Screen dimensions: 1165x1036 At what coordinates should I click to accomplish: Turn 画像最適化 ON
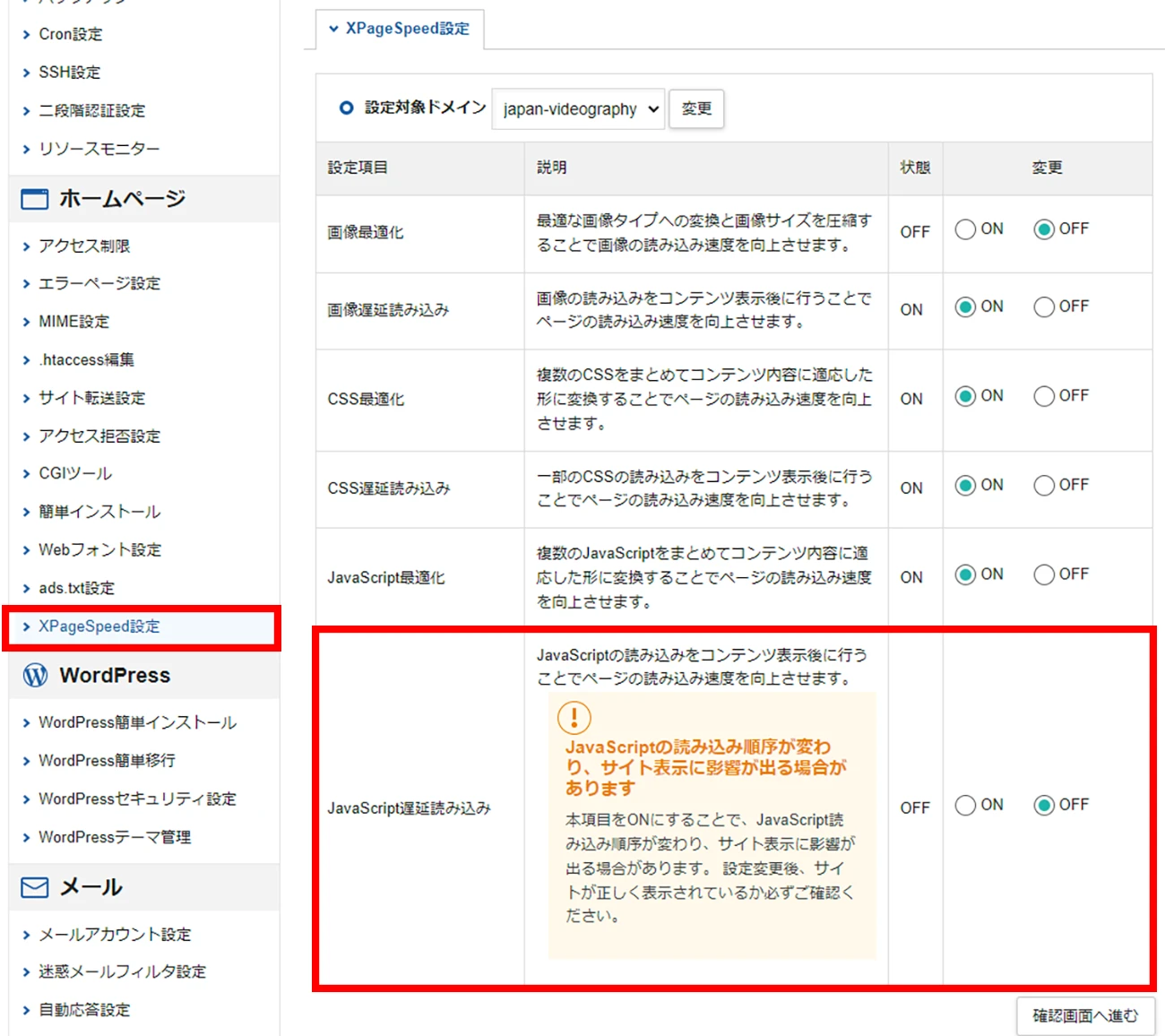pos(965,229)
